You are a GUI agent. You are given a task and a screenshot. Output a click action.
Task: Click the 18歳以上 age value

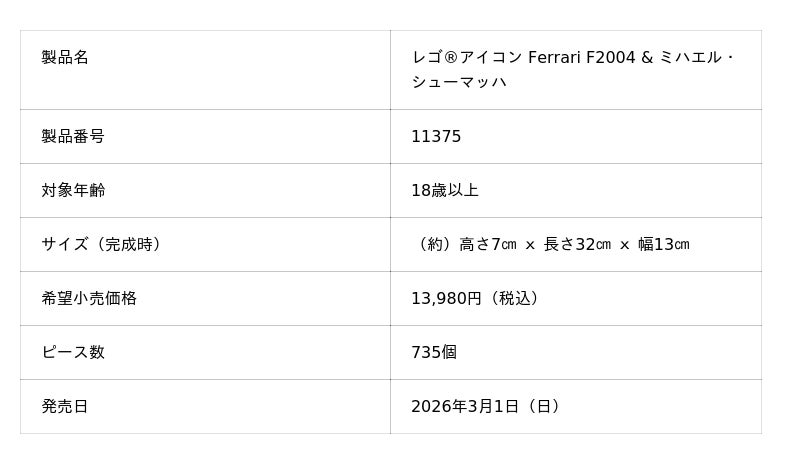click(445, 190)
